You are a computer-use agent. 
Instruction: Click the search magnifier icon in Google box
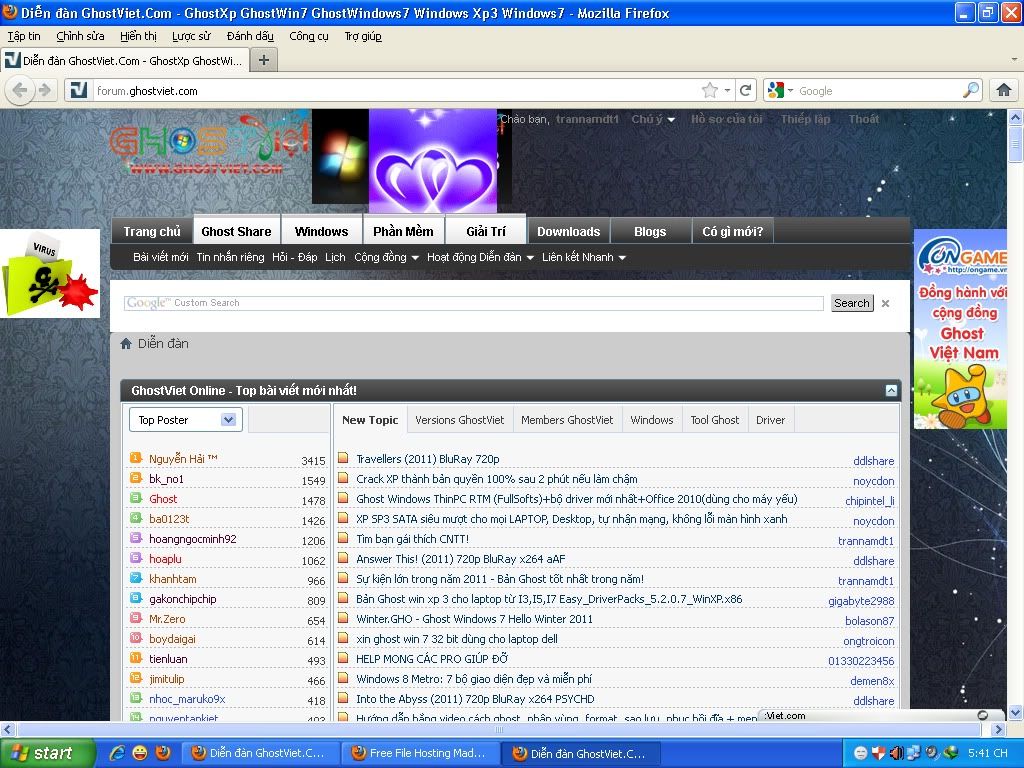[x=971, y=90]
